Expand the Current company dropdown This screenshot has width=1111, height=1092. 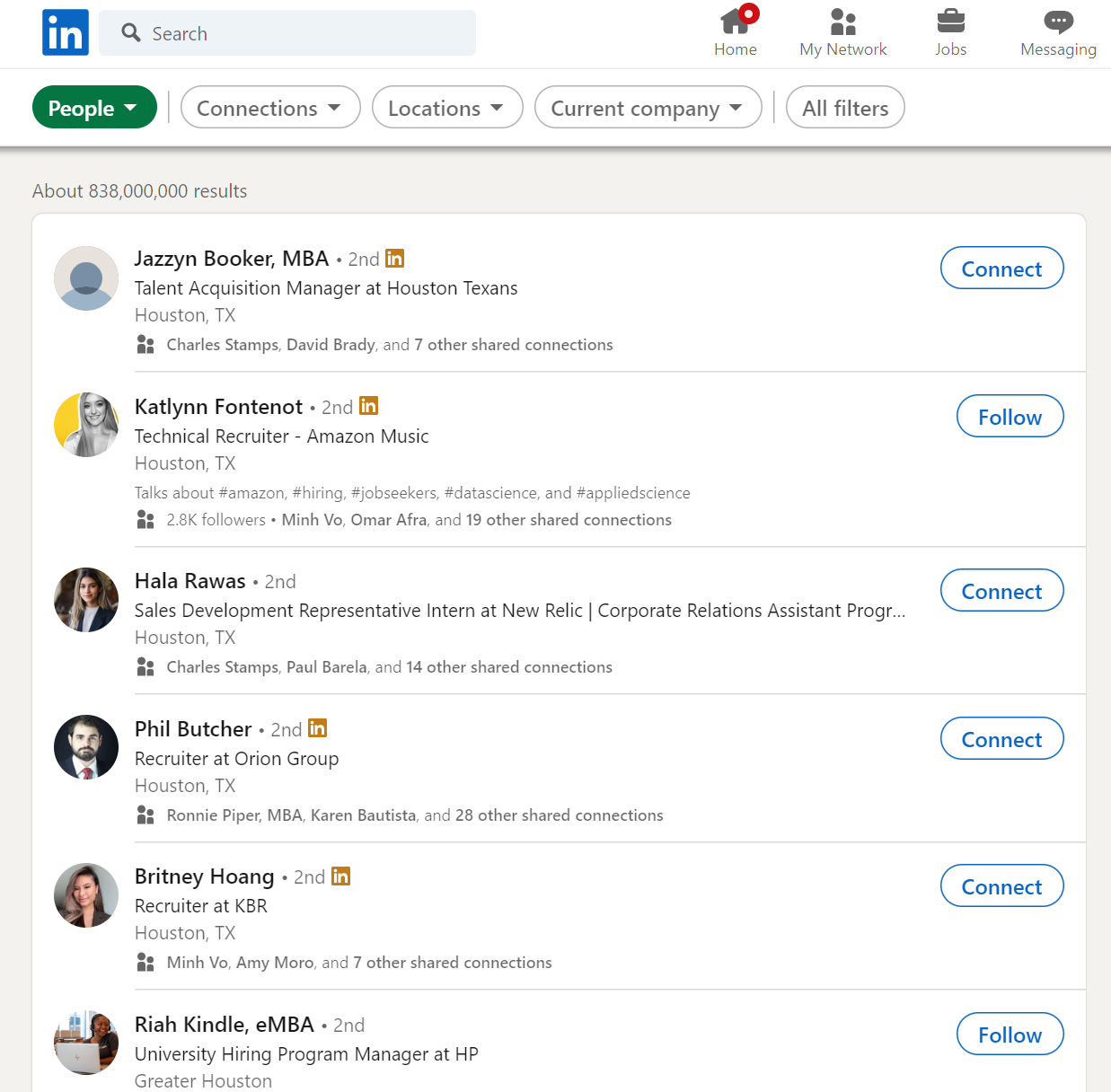click(648, 107)
